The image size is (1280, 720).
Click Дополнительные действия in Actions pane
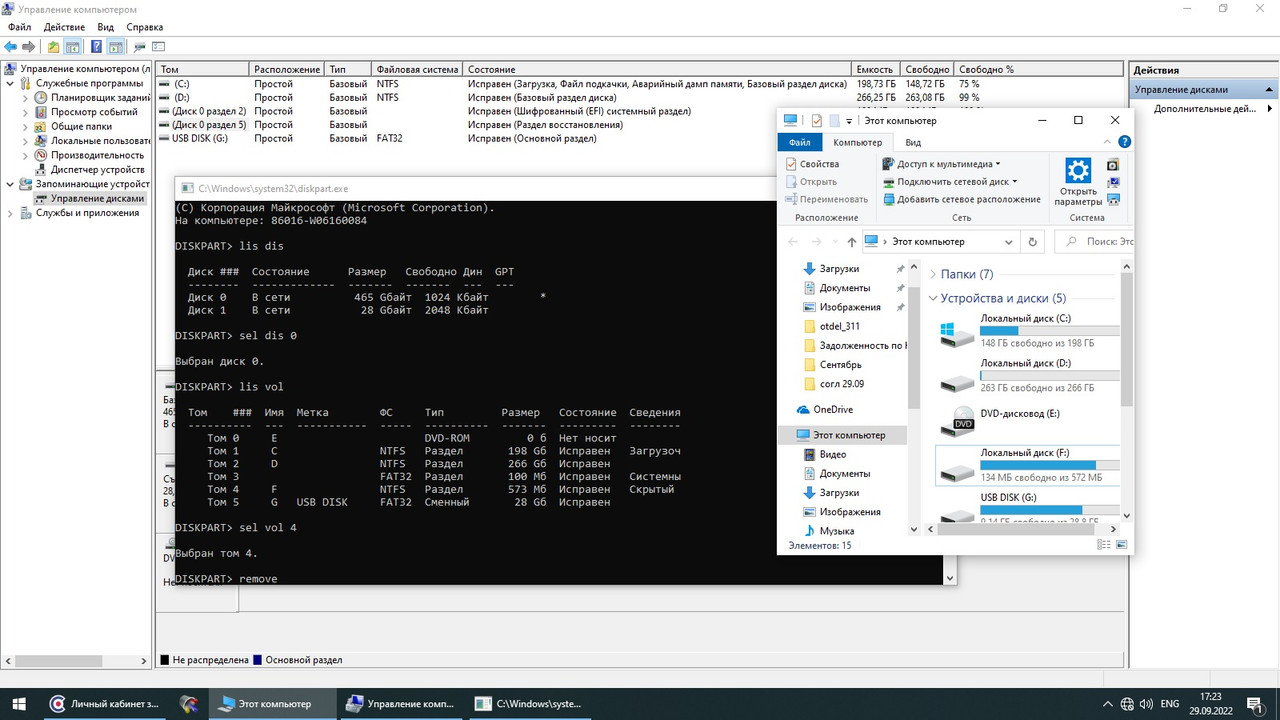click(x=1204, y=109)
